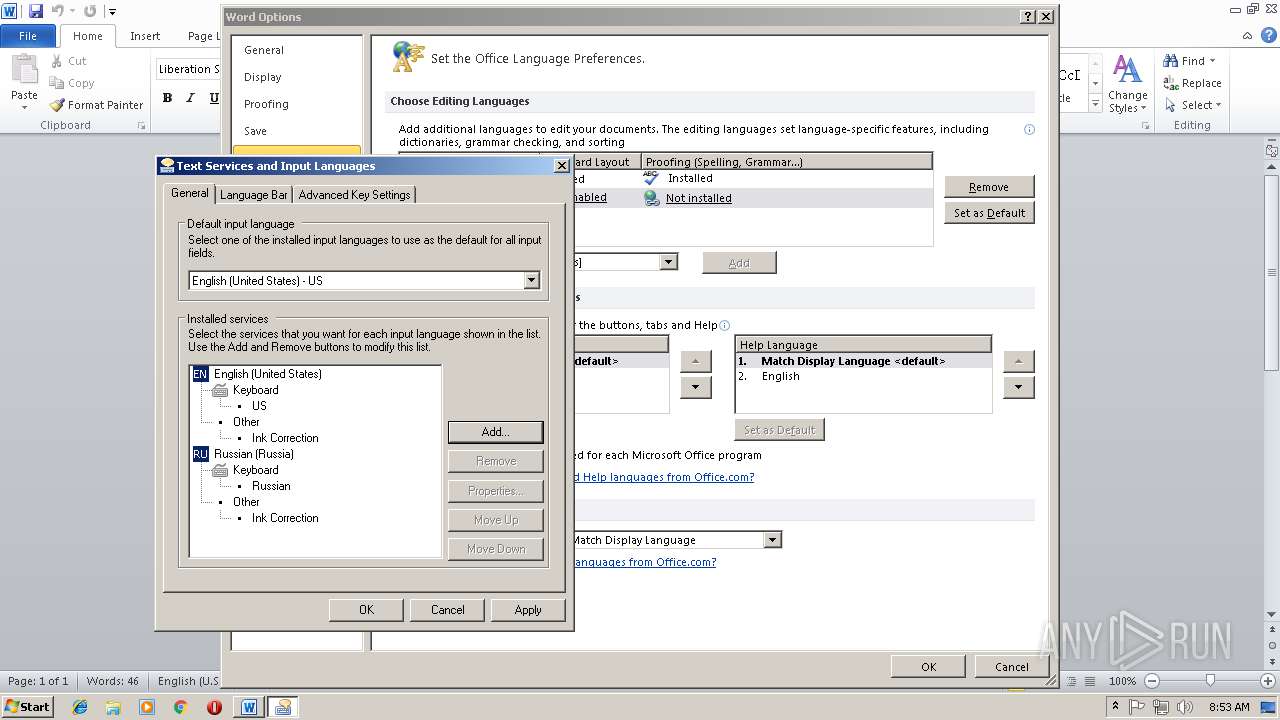Click Copy in the Clipboard group
Viewport: 1280px width, 720px height.
click(x=72, y=83)
